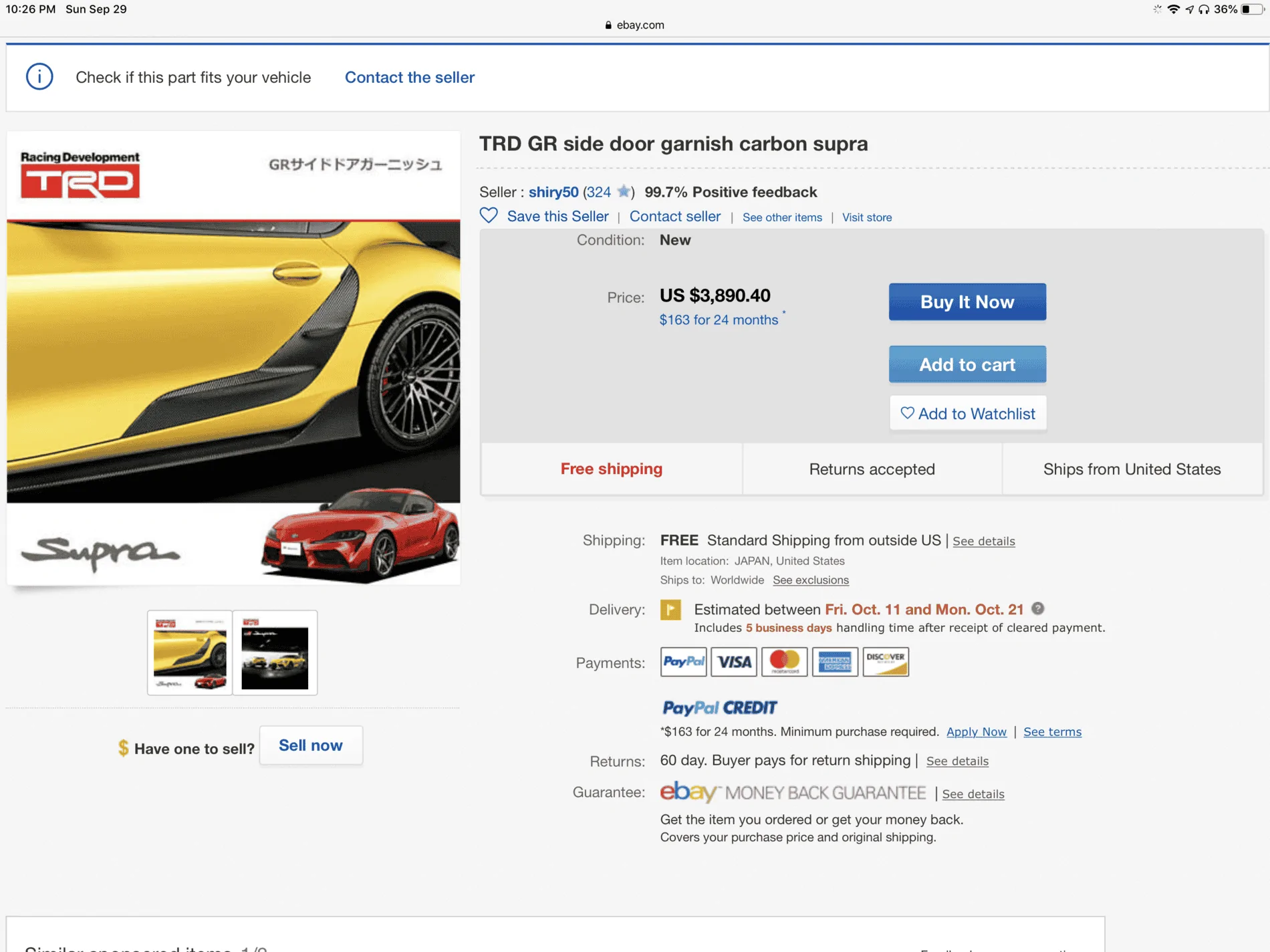Image resolution: width=1270 pixels, height=952 pixels.
Task: Click the Sell now button
Action: pyautogui.click(x=311, y=745)
